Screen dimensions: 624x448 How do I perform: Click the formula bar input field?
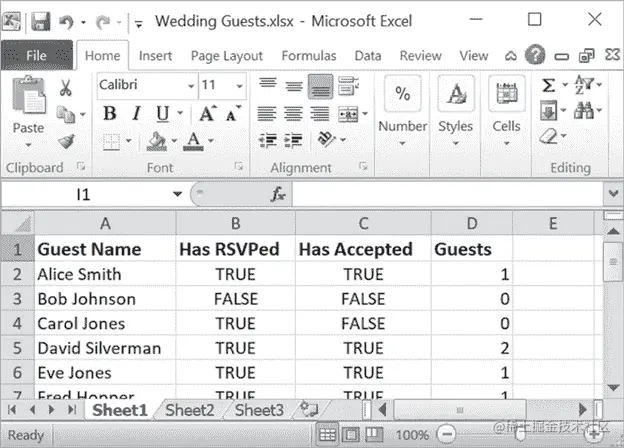[x=448, y=194]
